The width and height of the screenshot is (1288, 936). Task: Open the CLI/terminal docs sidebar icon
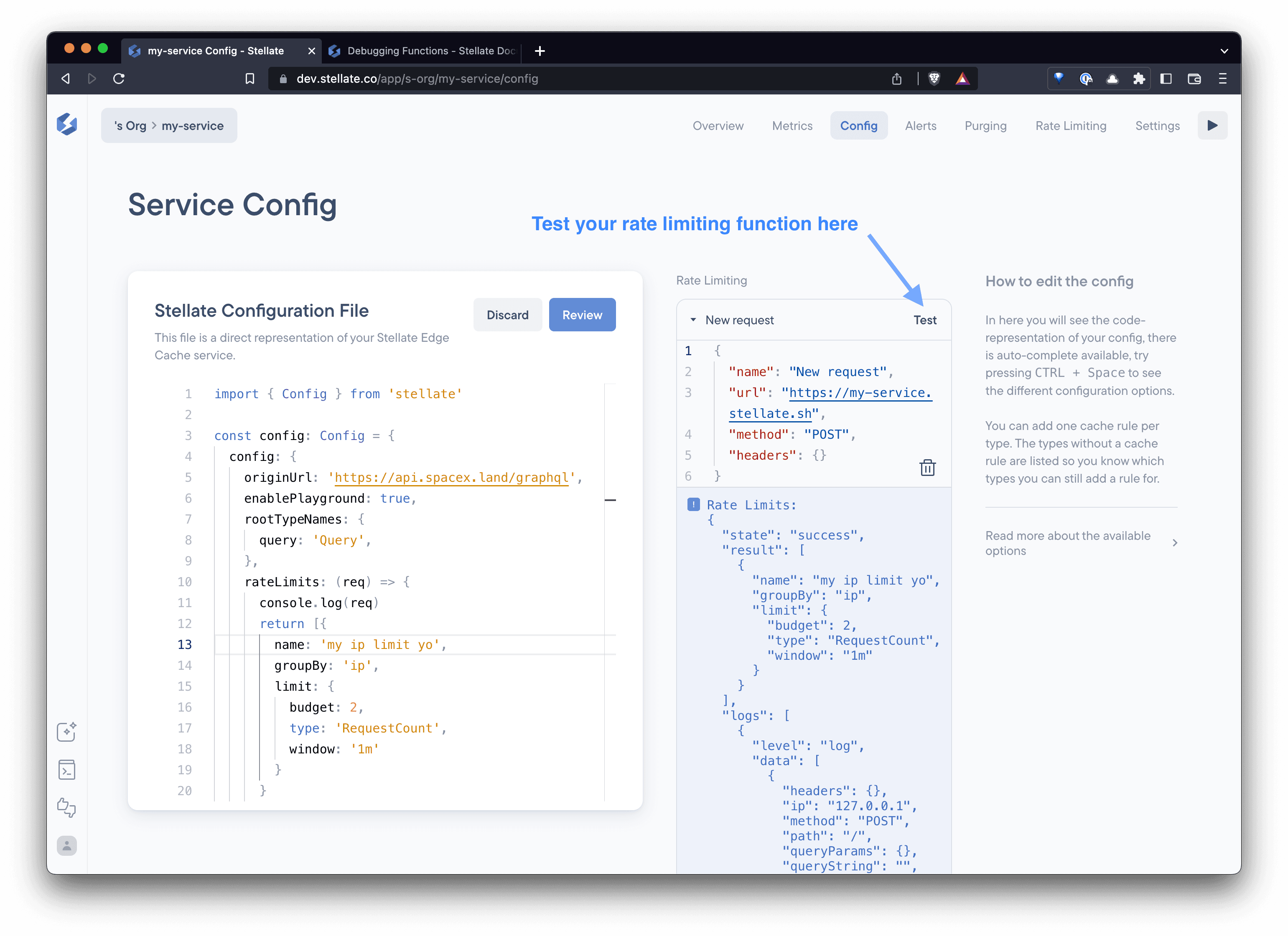click(x=67, y=770)
